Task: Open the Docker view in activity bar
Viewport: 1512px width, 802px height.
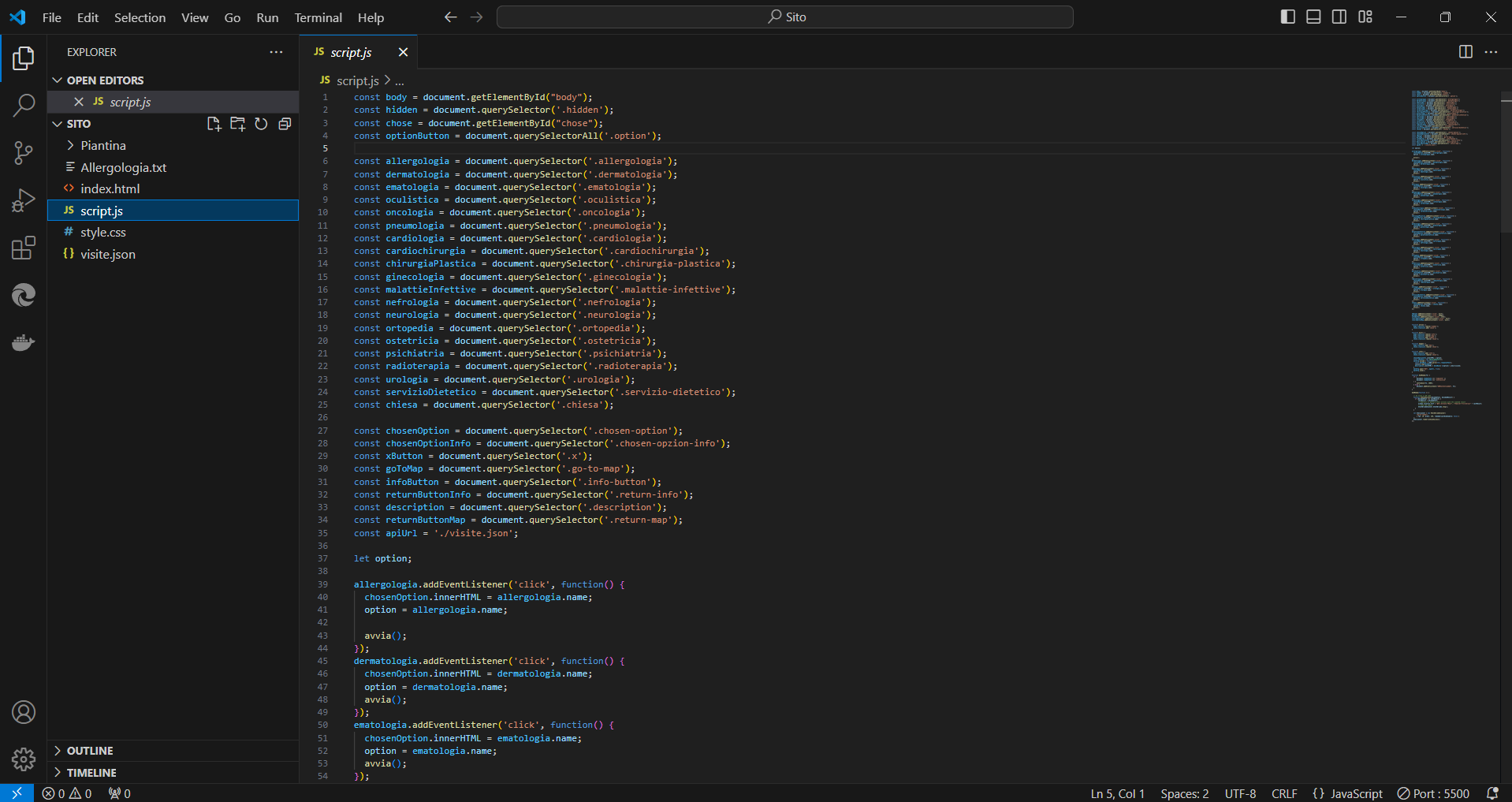Action: [x=24, y=342]
